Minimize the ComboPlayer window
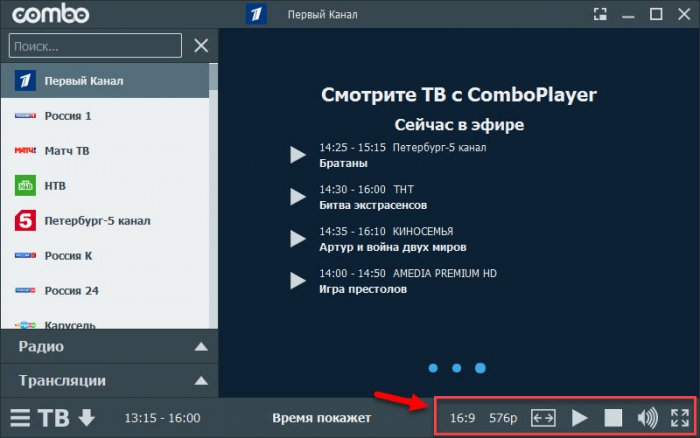 pos(628,15)
